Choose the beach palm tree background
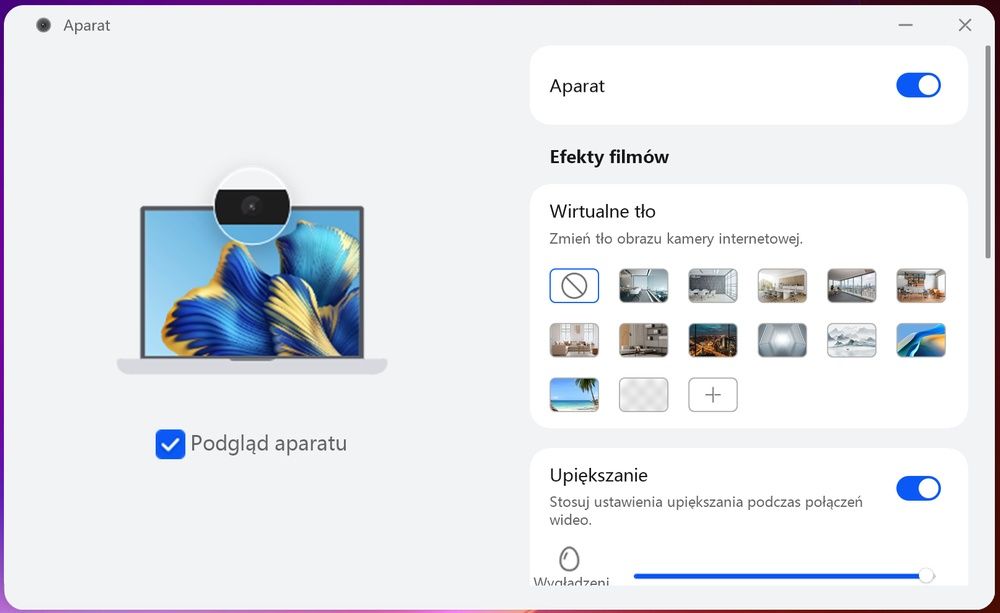Viewport: 1000px width, 613px height. tap(574, 395)
